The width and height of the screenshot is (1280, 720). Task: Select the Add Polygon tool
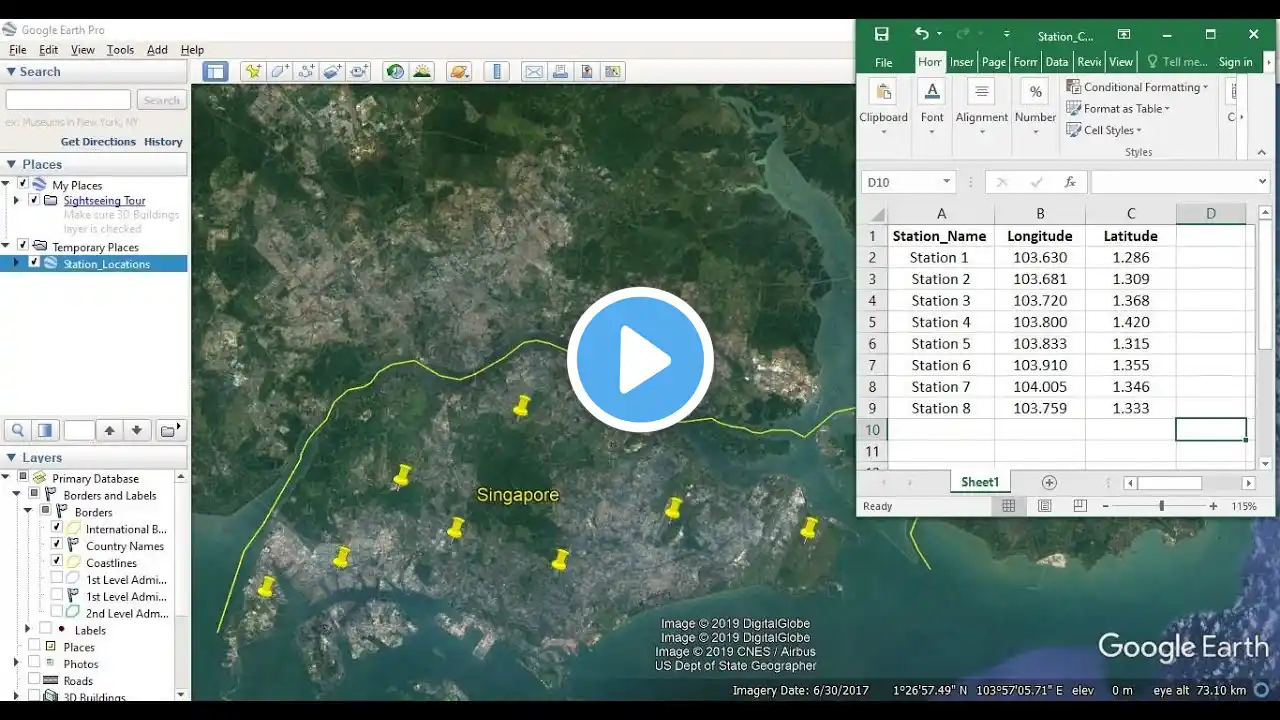point(279,71)
